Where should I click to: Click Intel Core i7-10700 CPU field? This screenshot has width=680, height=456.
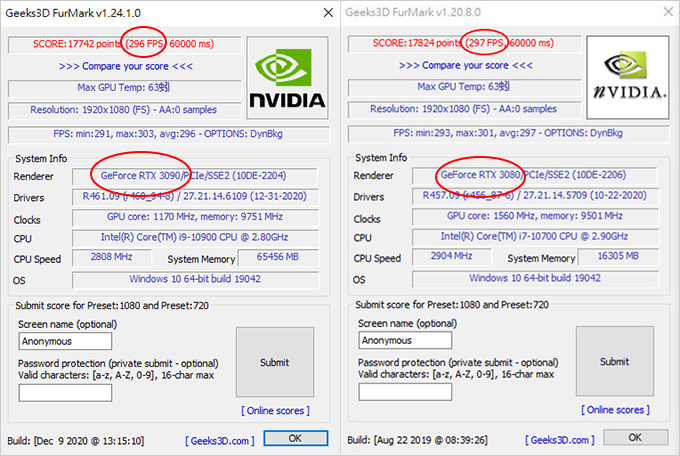[x=535, y=236]
